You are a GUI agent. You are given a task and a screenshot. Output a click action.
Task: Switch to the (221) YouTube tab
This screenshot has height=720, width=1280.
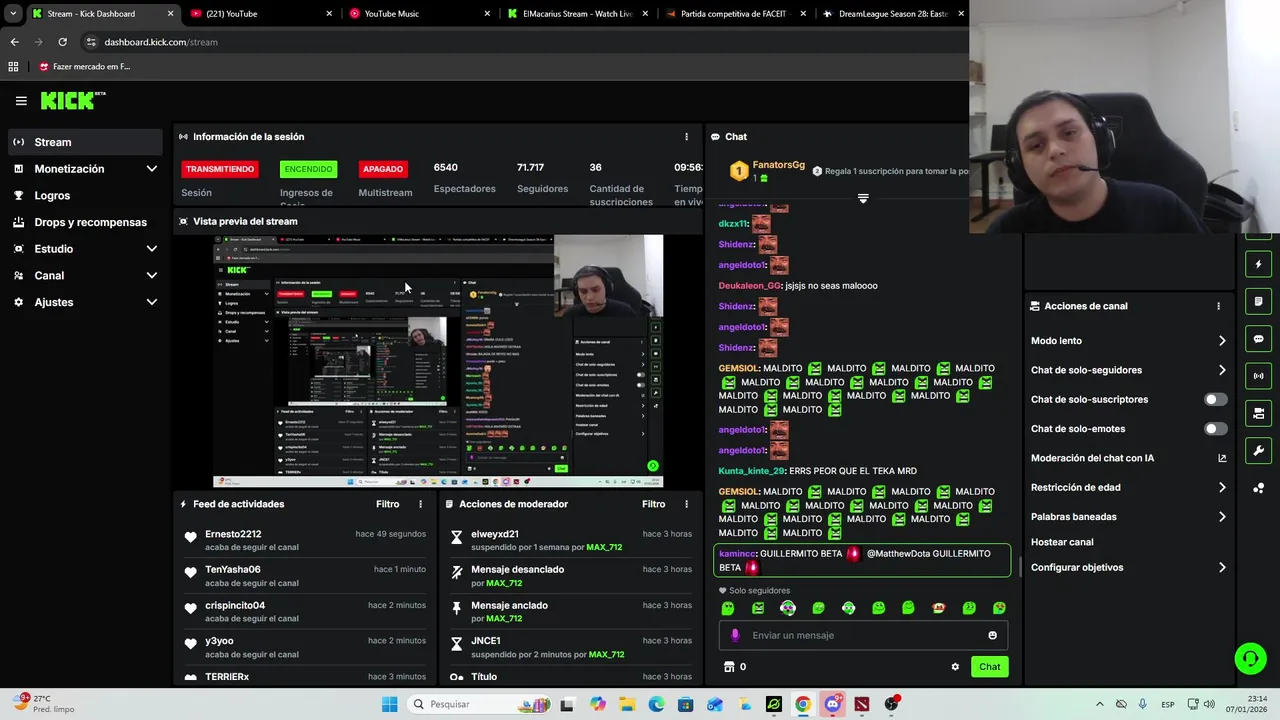(x=262, y=14)
